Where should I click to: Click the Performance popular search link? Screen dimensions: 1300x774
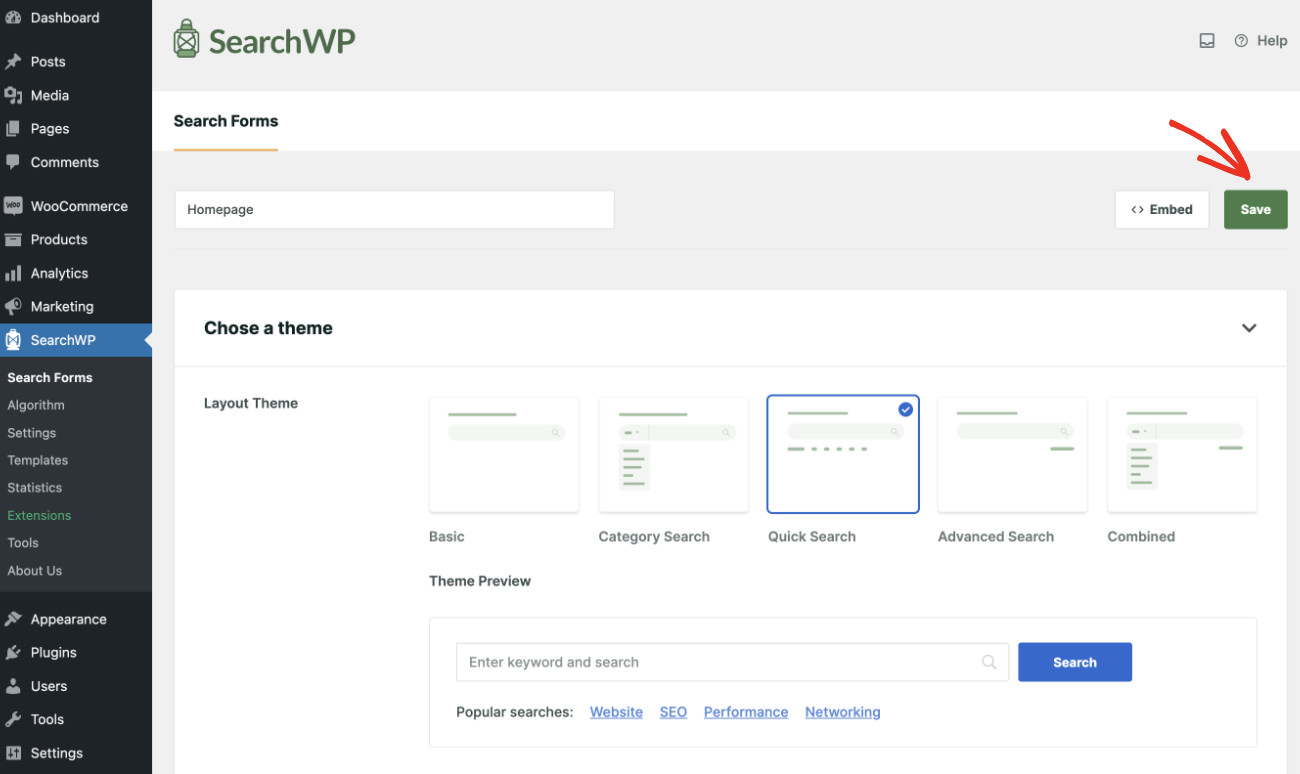tap(745, 711)
